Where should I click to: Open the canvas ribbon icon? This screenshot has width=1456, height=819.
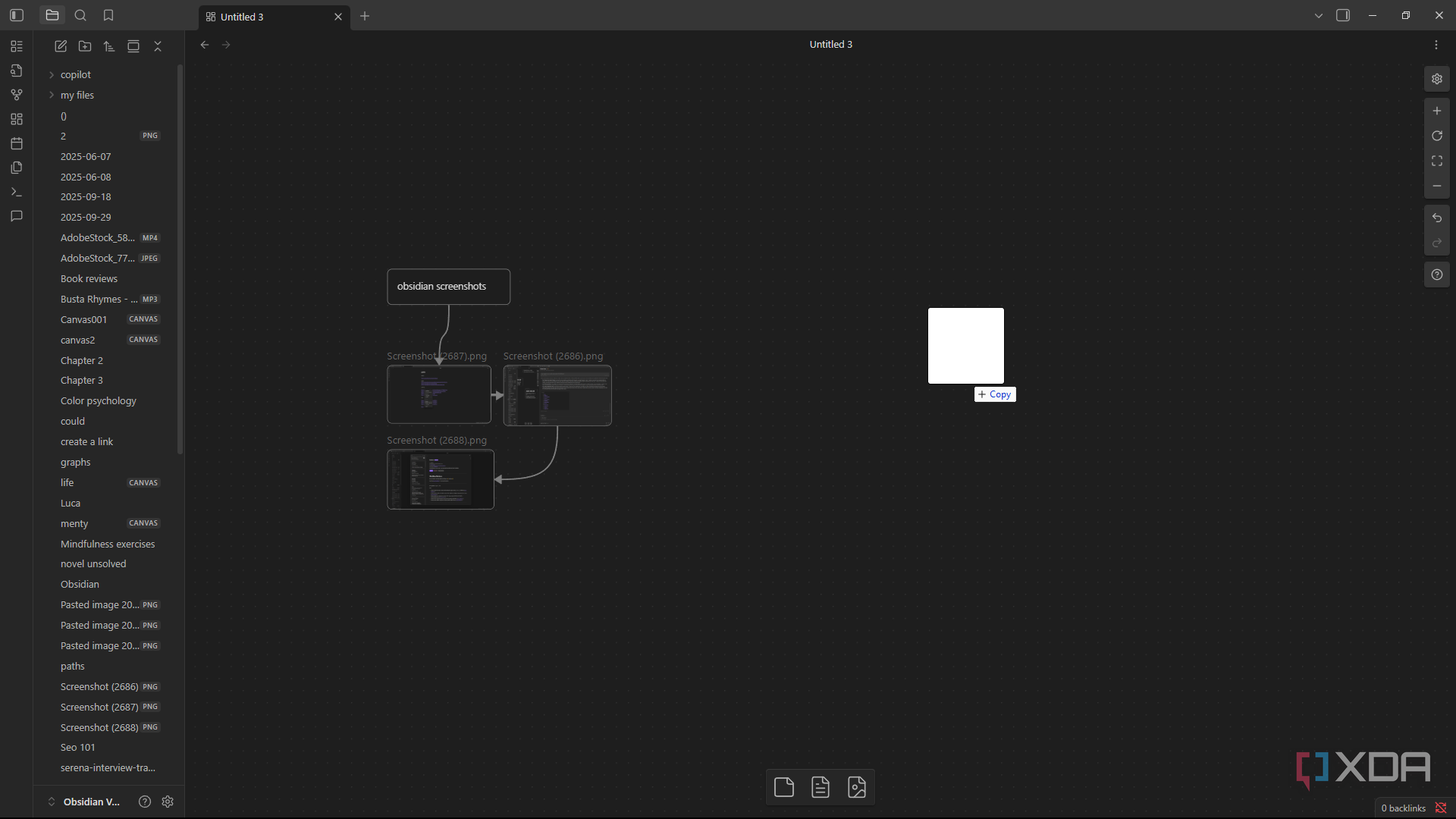click(17, 119)
